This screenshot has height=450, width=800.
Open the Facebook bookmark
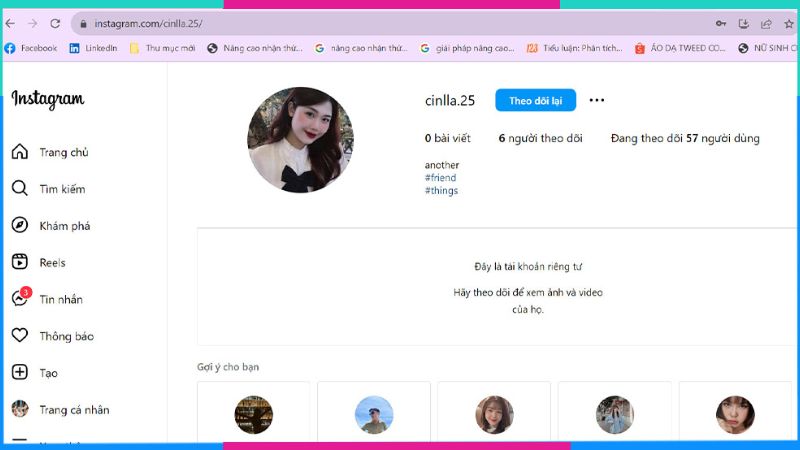(31, 48)
